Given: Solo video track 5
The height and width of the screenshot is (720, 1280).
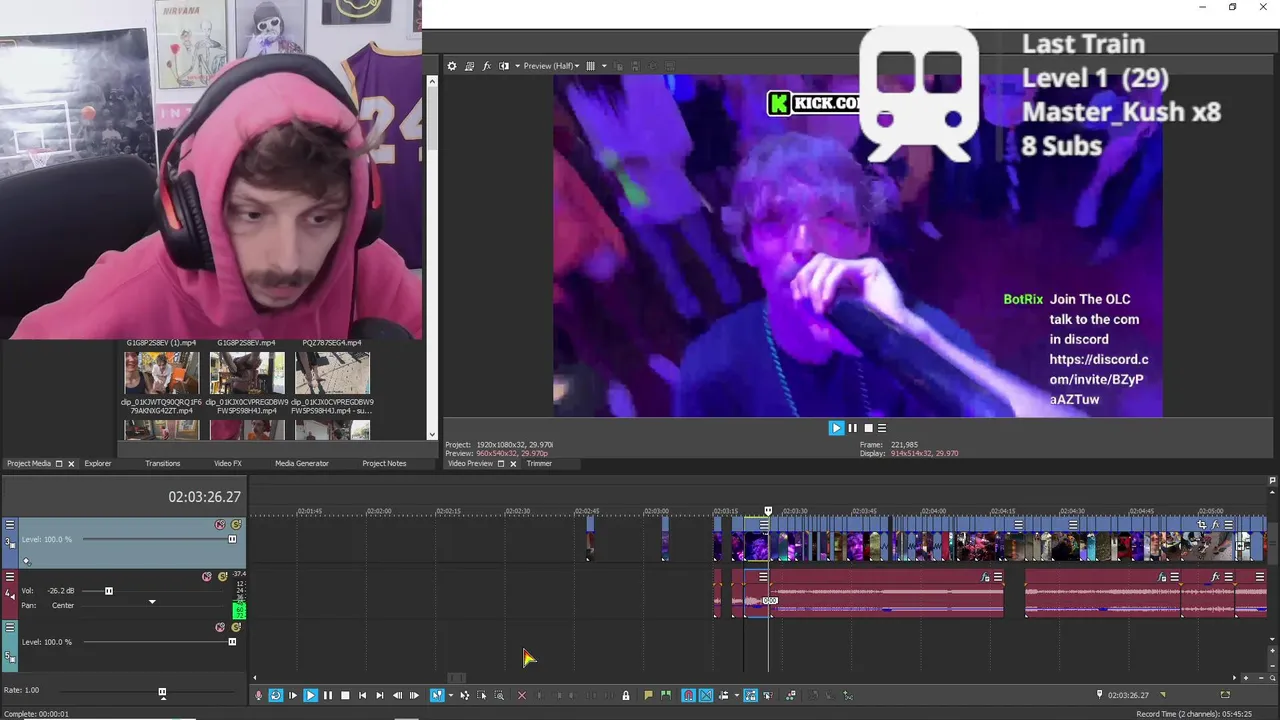Looking at the screenshot, I should pos(236,628).
